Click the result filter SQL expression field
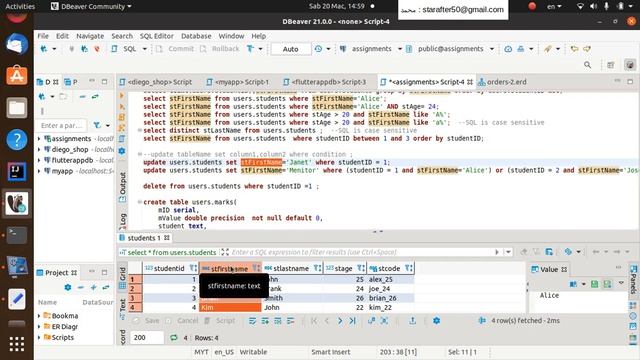This screenshot has width=640, height=360. pyautogui.click(x=362, y=252)
